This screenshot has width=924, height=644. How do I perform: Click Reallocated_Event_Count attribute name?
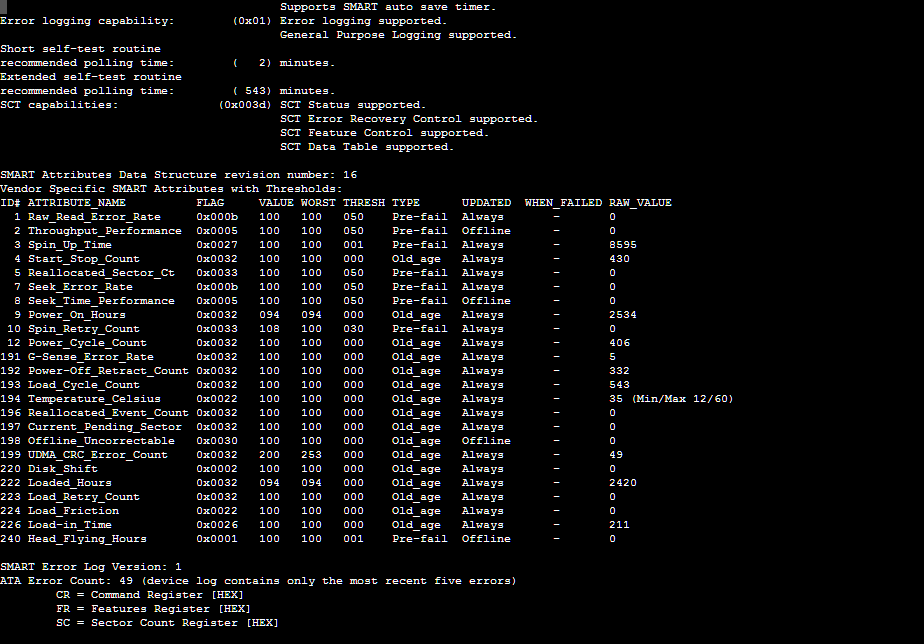(x=108, y=413)
